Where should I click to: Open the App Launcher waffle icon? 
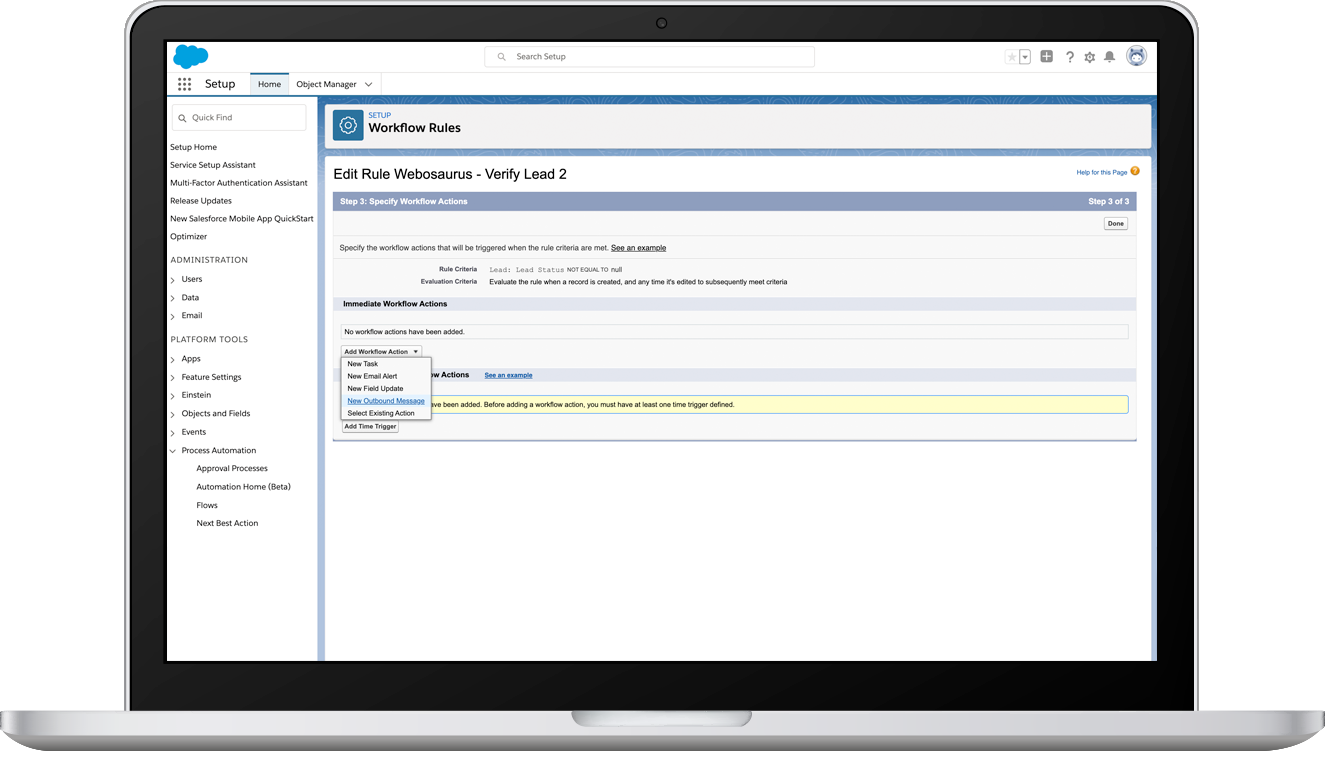(185, 84)
